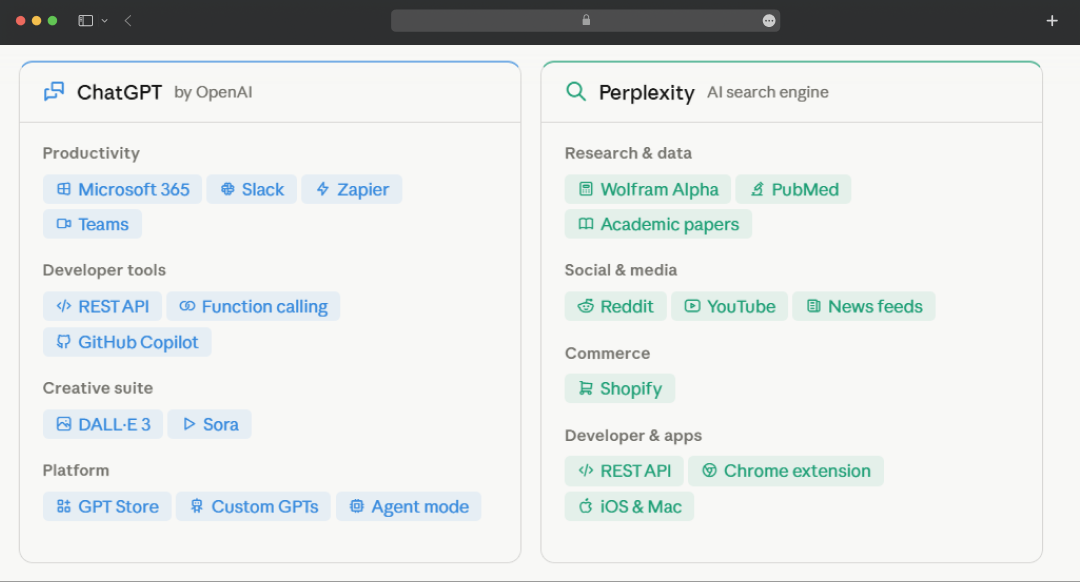Click the address bar more options button
The image size is (1080, 582).
click(x=769, y=21)
